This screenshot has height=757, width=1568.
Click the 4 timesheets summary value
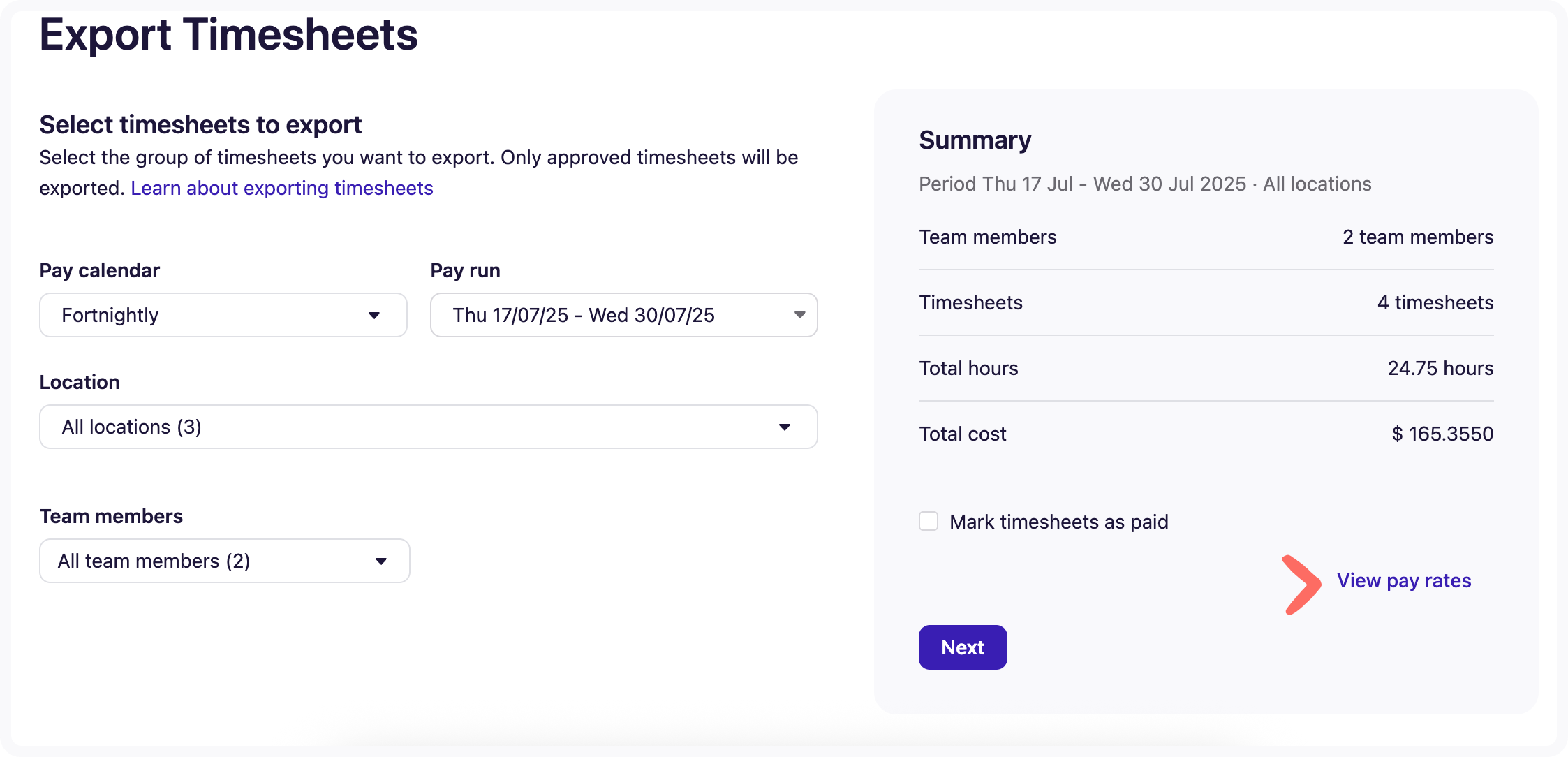1435,302
